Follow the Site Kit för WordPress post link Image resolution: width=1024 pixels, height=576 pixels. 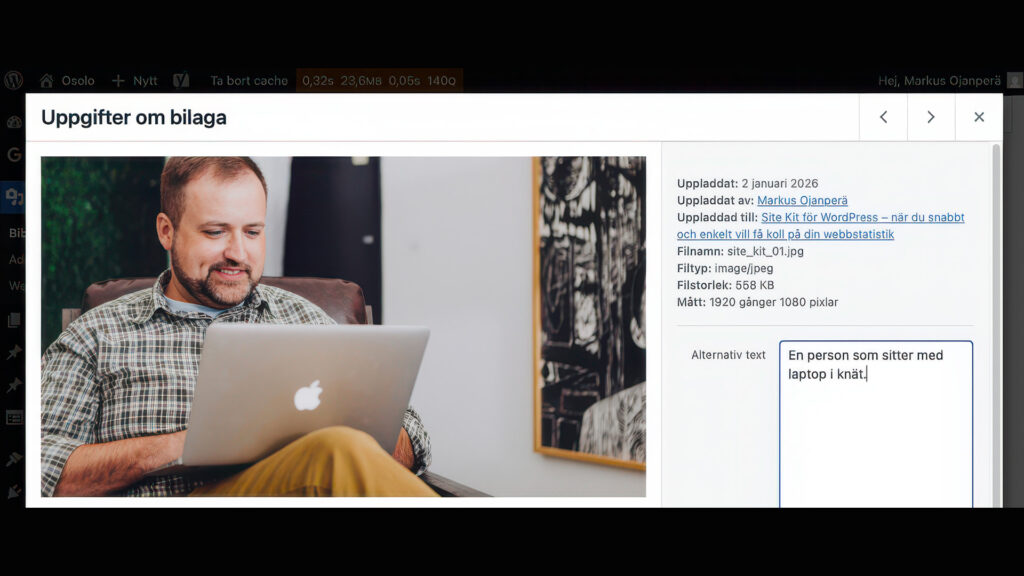tap(862, 217)
